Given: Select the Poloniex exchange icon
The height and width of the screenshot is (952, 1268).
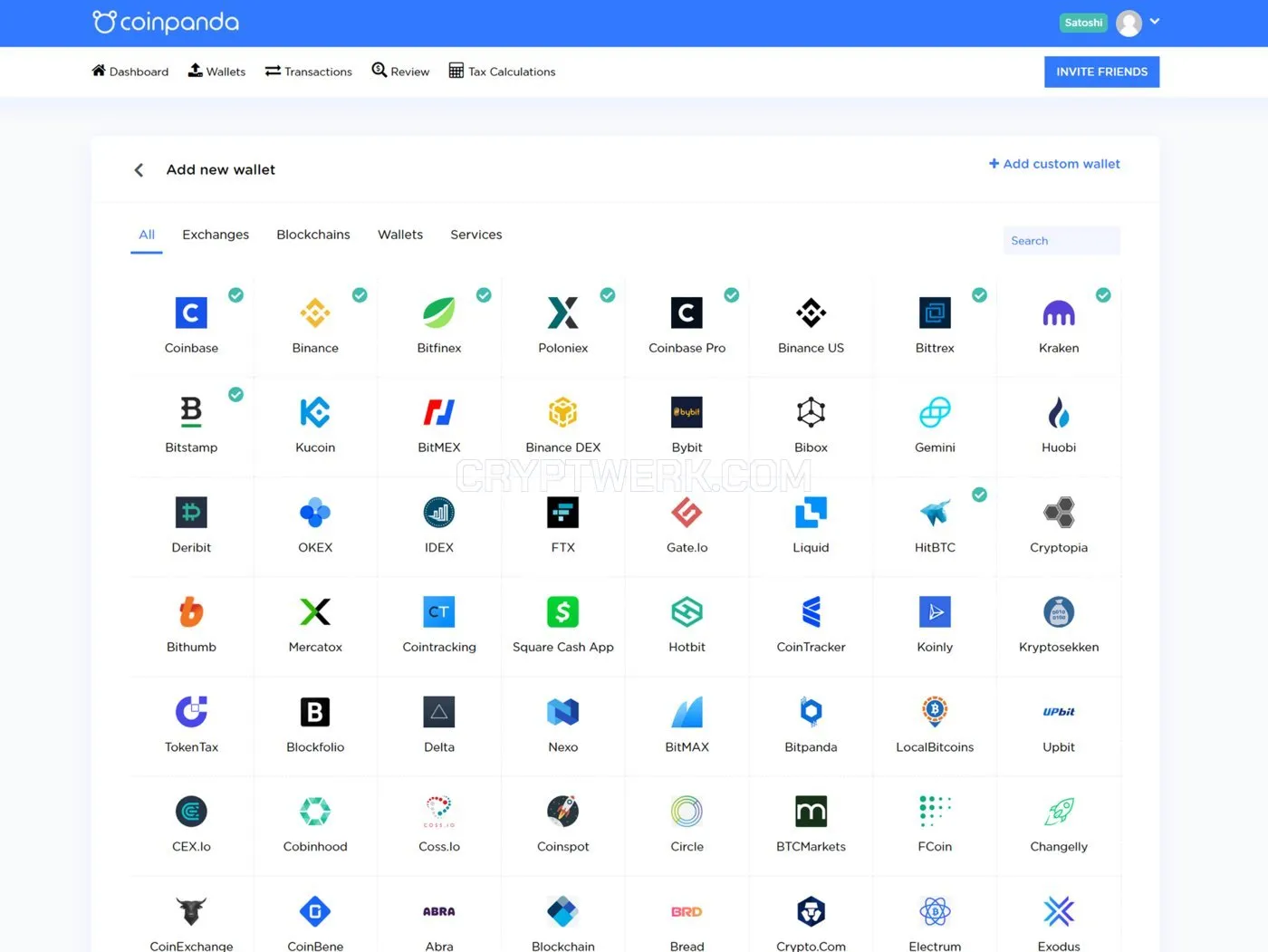Looking at the screenshot, I should 563,313.
